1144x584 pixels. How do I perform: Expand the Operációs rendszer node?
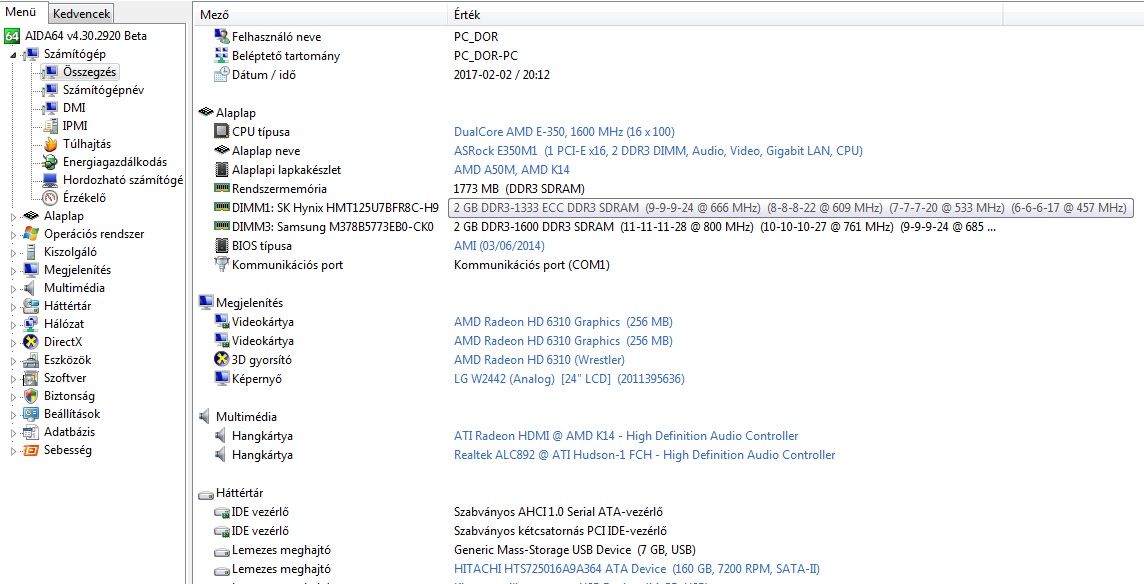pyautogui.click(x=13, y=235)
